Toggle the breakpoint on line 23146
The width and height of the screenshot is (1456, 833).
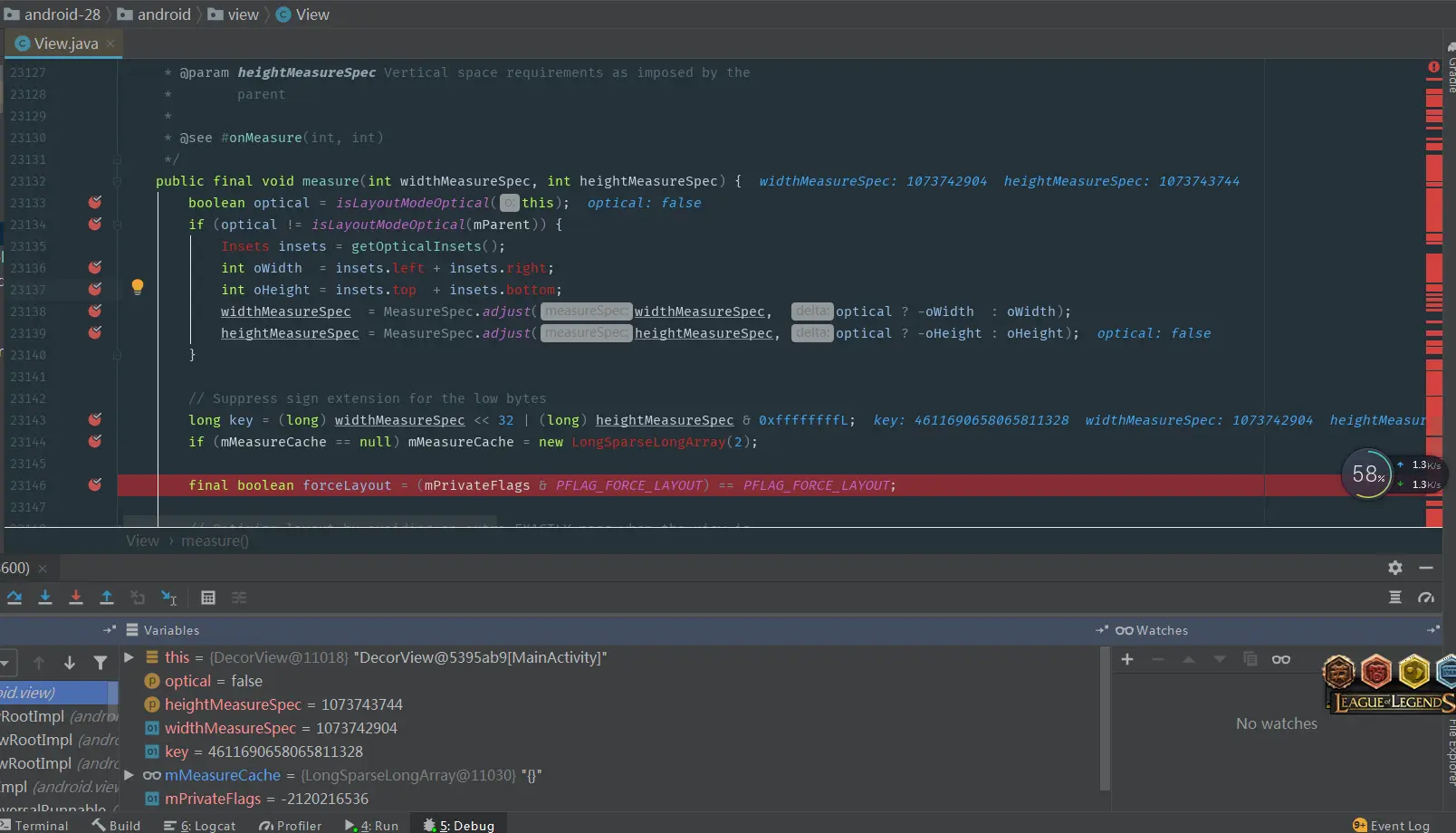pos(94,484)
